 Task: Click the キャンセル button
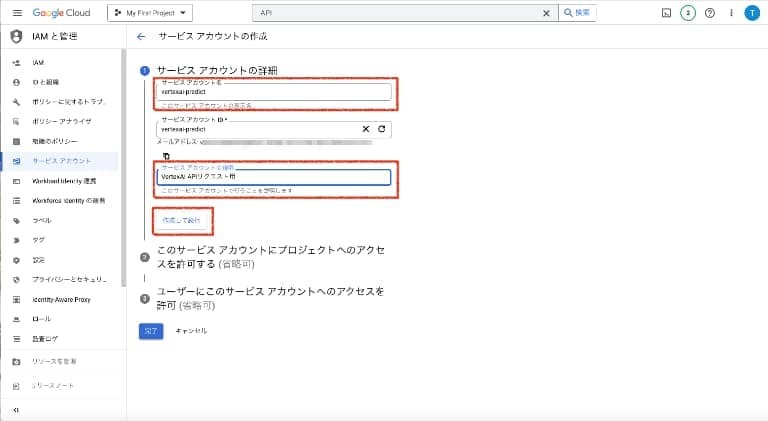(191, 331)
